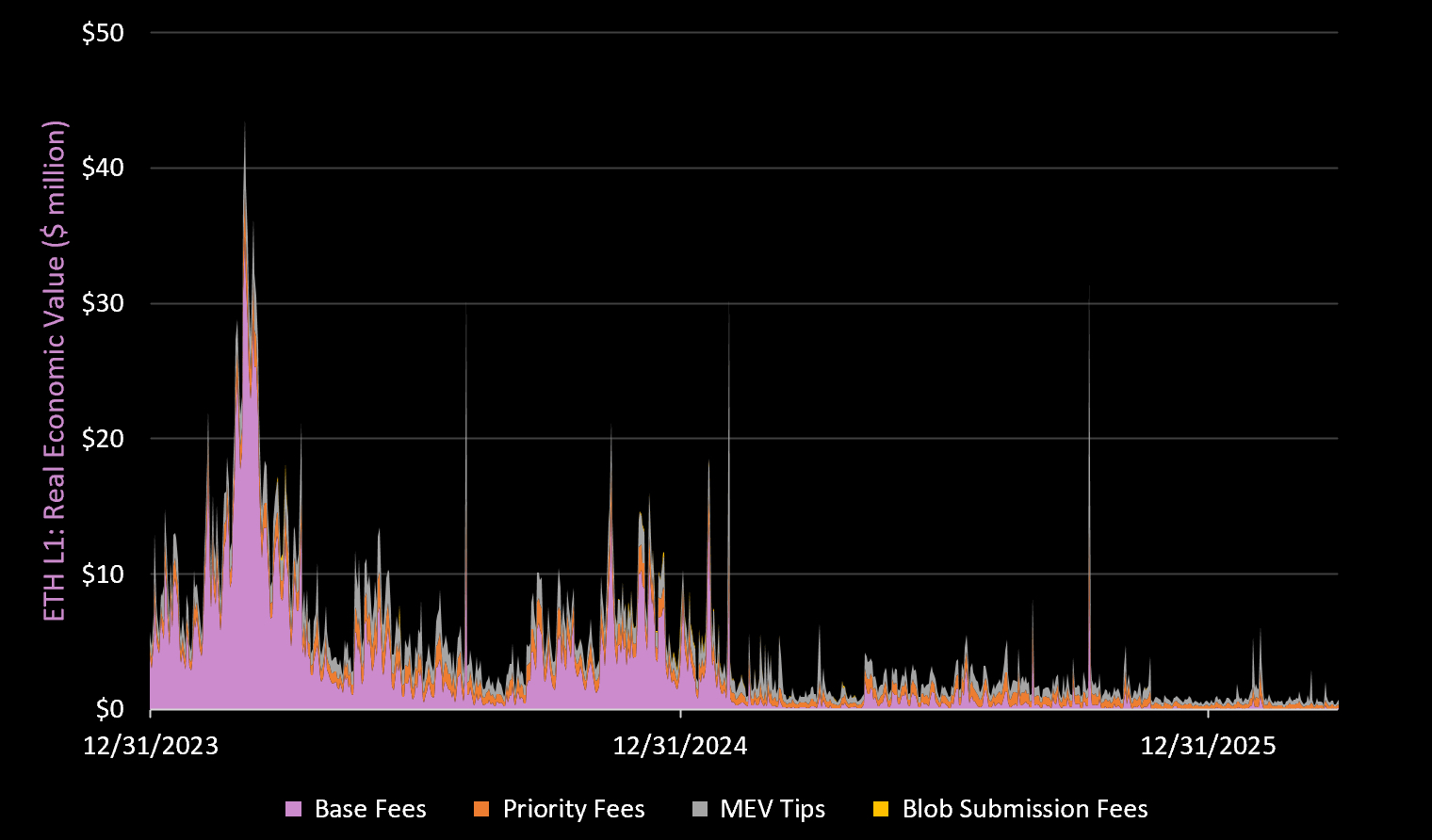This screenshot has height=840, width=1432.
Task: Click the yellow Blob Submission Fees swatch
Action: pos(881,809)
